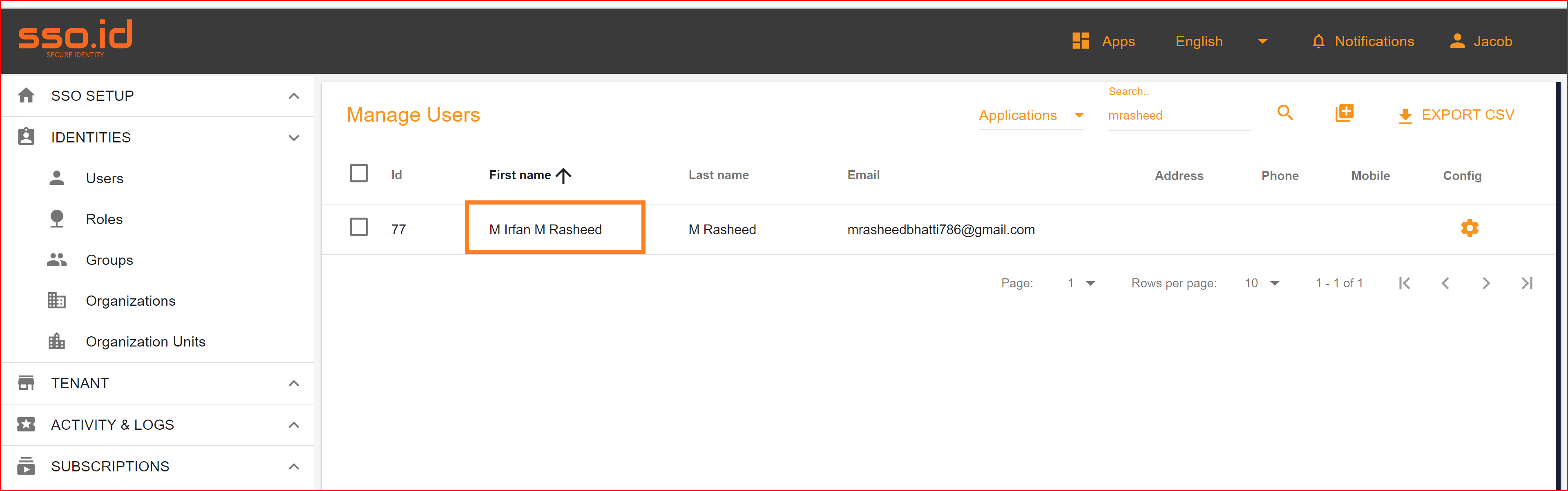Click into the Search field

point(1179,115)
